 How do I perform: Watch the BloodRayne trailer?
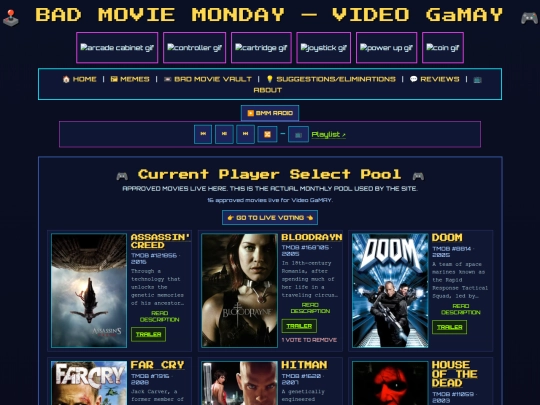[299, 326]
